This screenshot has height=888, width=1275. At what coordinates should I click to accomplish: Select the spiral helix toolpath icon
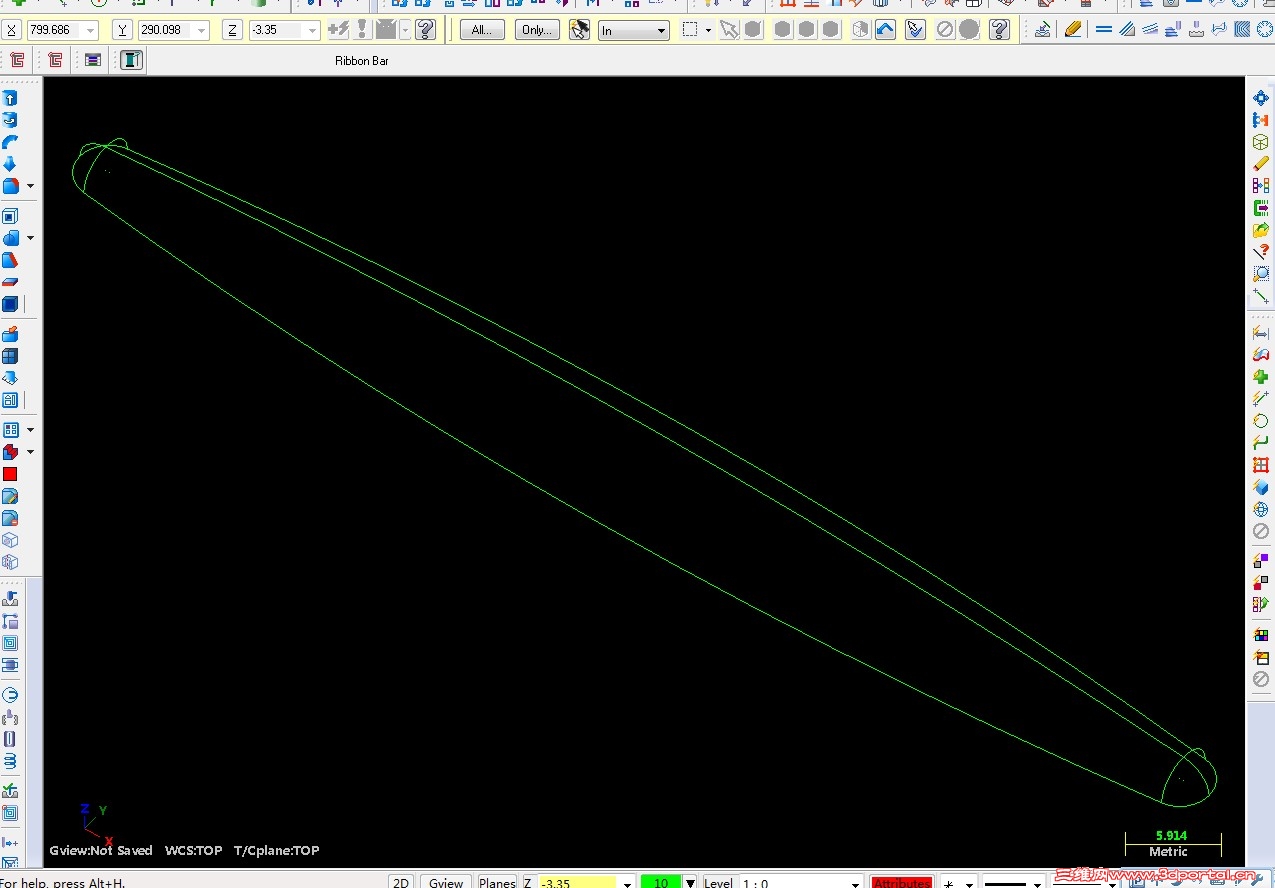point(10,761)
